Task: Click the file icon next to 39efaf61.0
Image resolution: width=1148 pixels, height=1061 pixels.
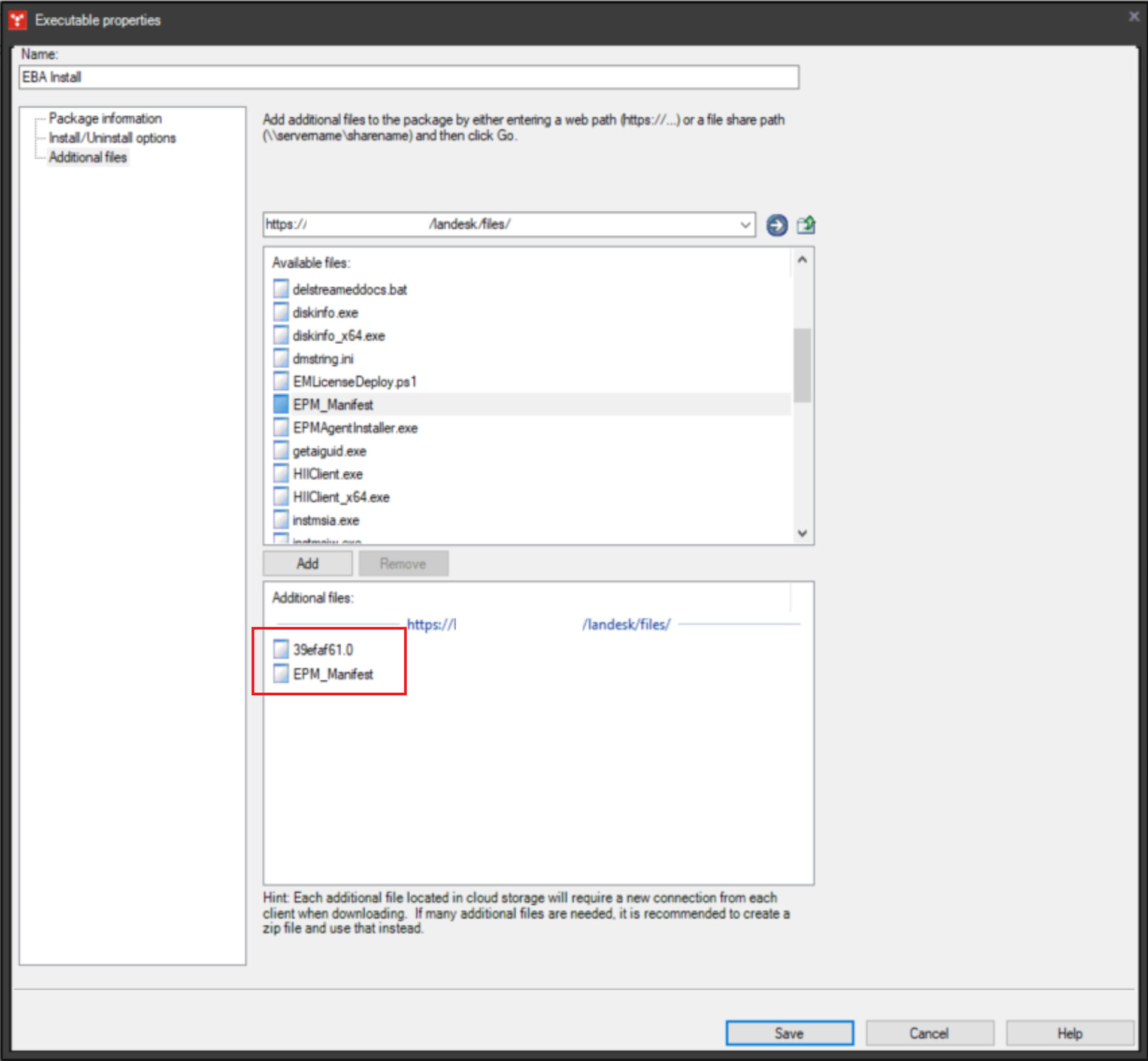Action: (x=280, y=648)
